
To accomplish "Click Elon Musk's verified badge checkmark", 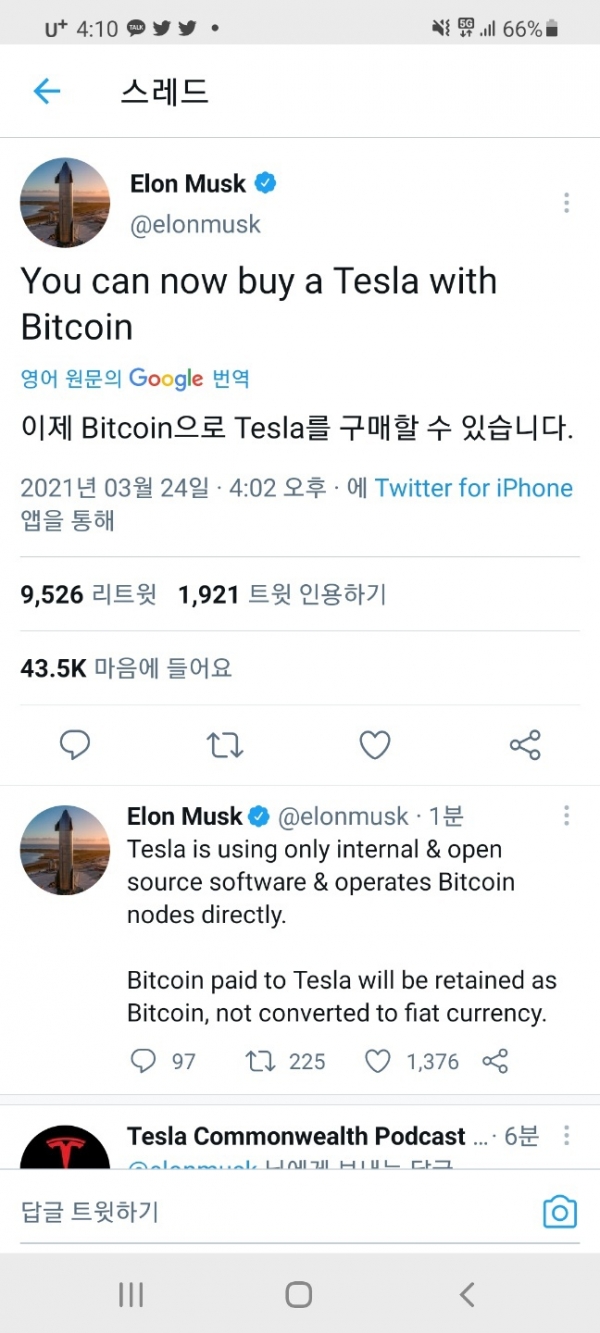I will pos(263,183).
